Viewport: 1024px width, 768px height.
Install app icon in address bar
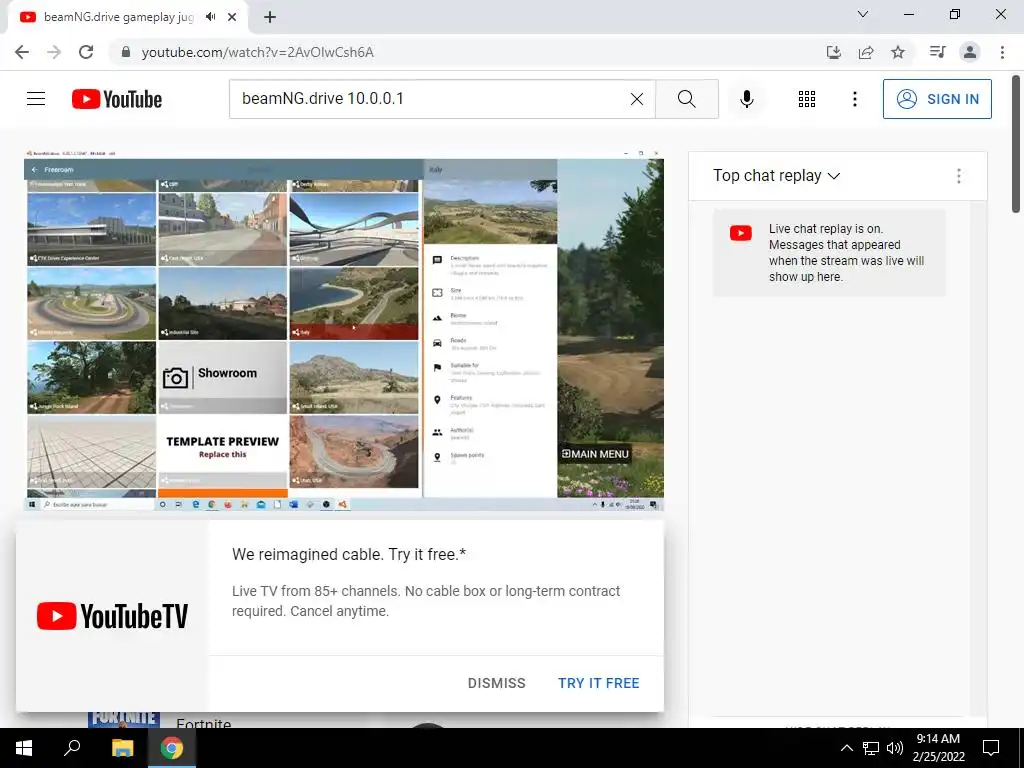(x=833, y=52)
